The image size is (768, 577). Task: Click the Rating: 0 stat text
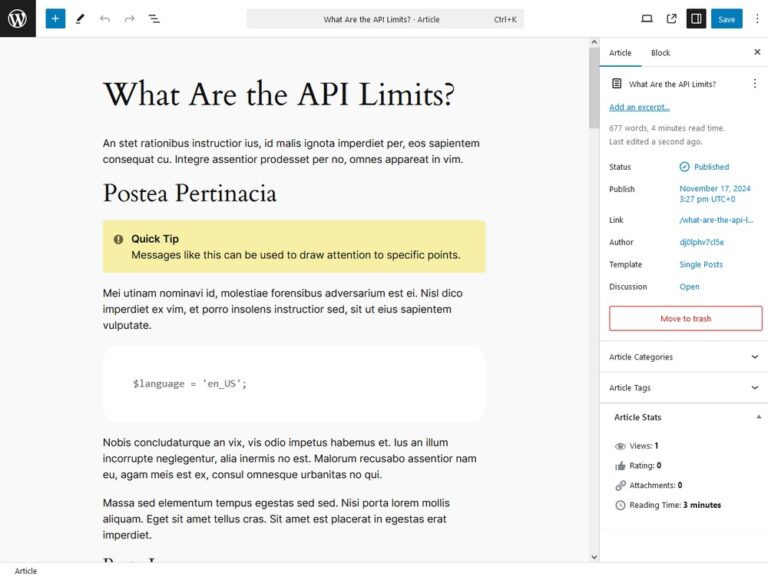tap(645, 465)
